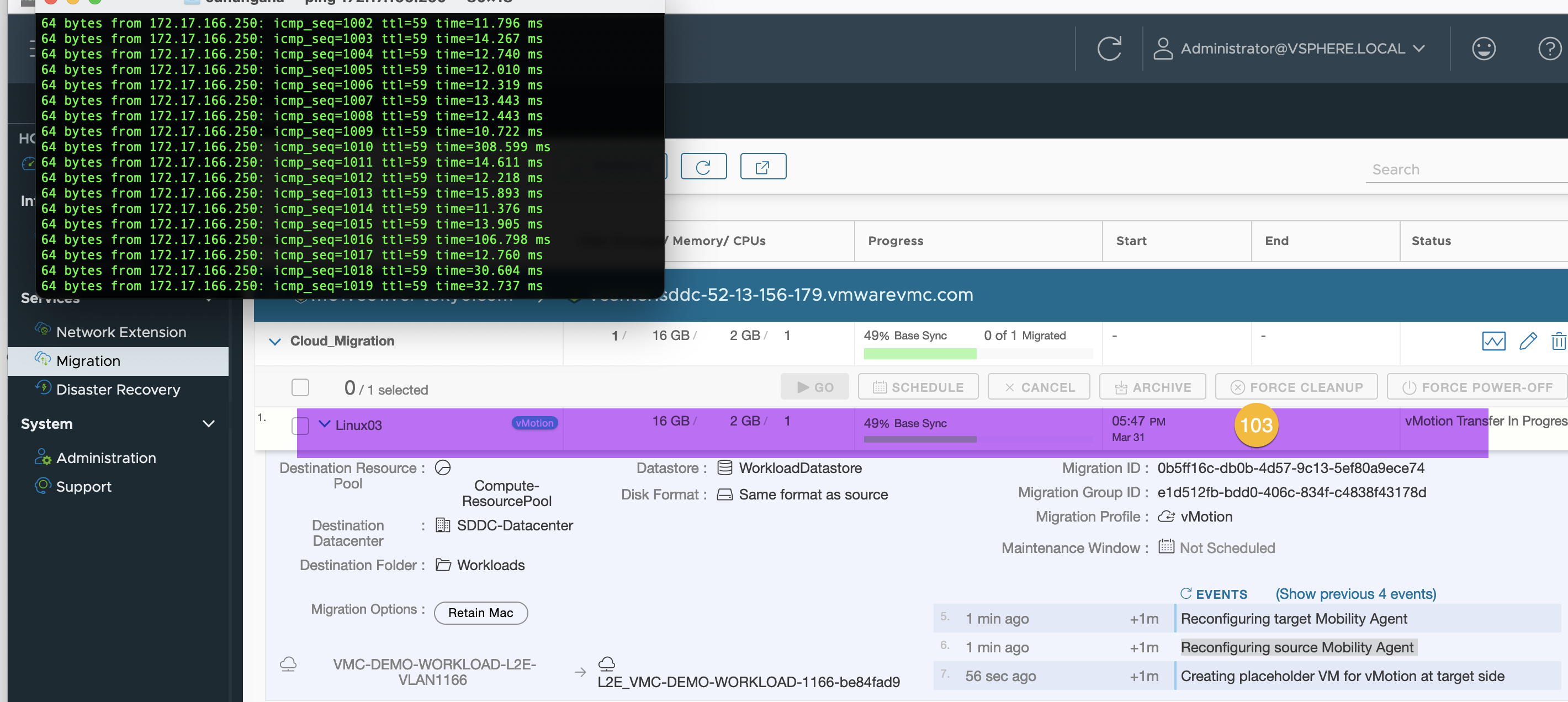Open Administration in the sidebar
This screenshot has width=1568, height=702.
(106, 458)
